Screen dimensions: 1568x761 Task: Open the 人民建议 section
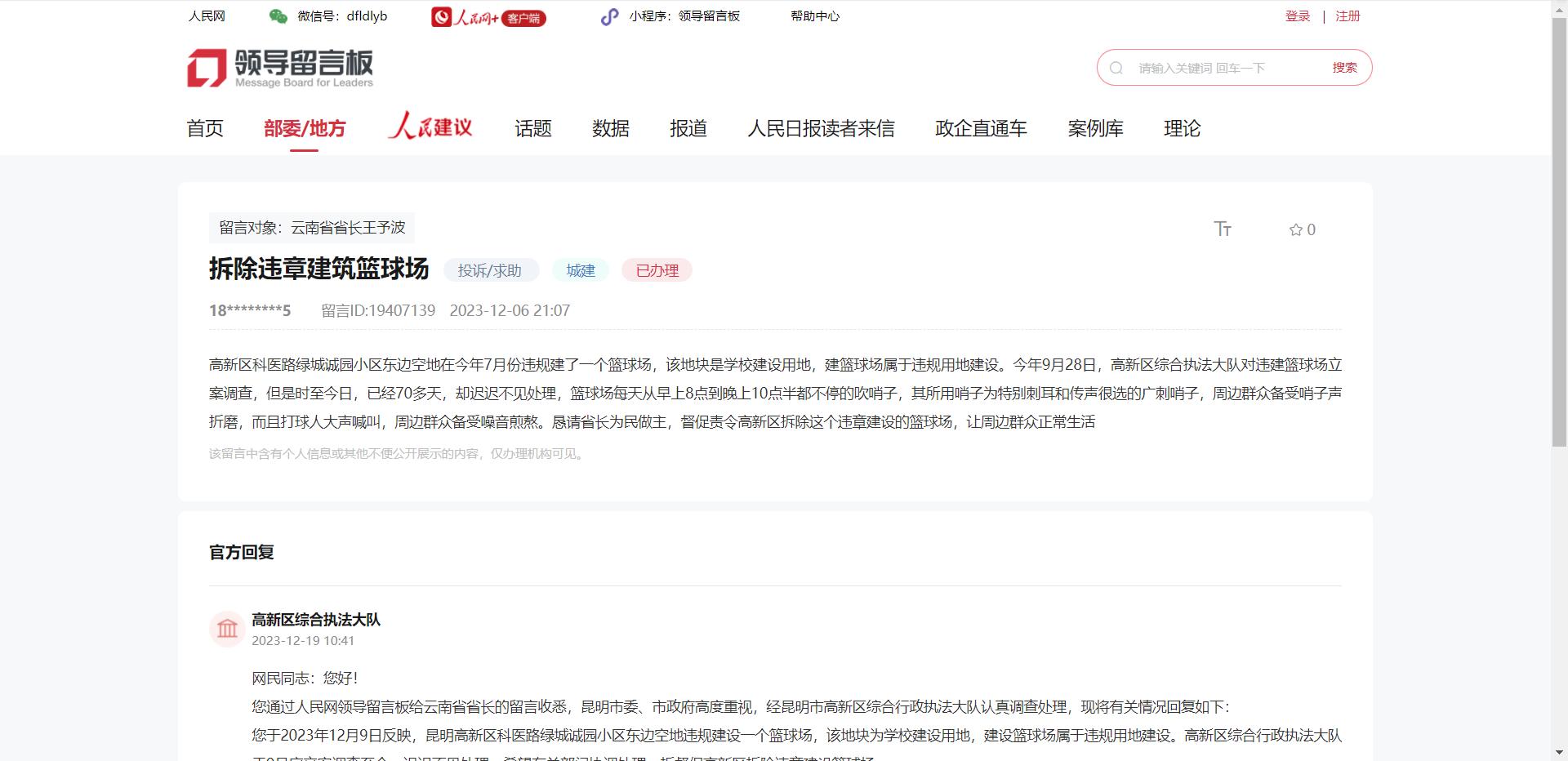point(430,128)
